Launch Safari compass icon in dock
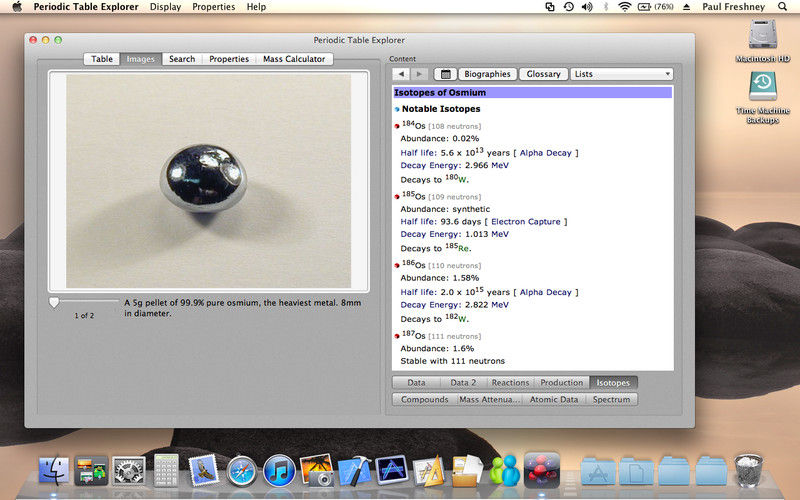The width and height of the screenshot is (800, 500). tap(241, 471)
